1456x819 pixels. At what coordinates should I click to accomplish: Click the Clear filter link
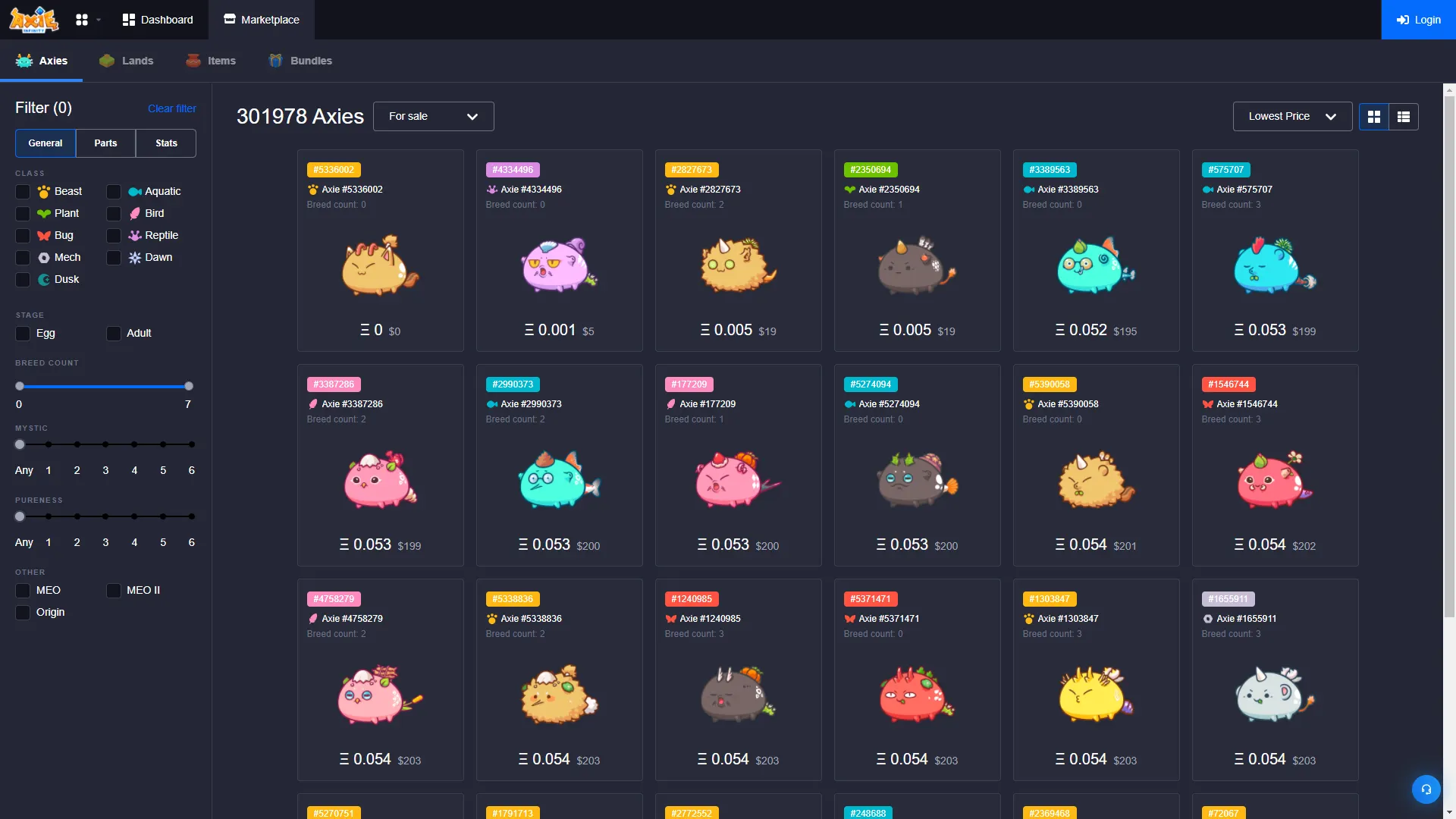point(171,108)
